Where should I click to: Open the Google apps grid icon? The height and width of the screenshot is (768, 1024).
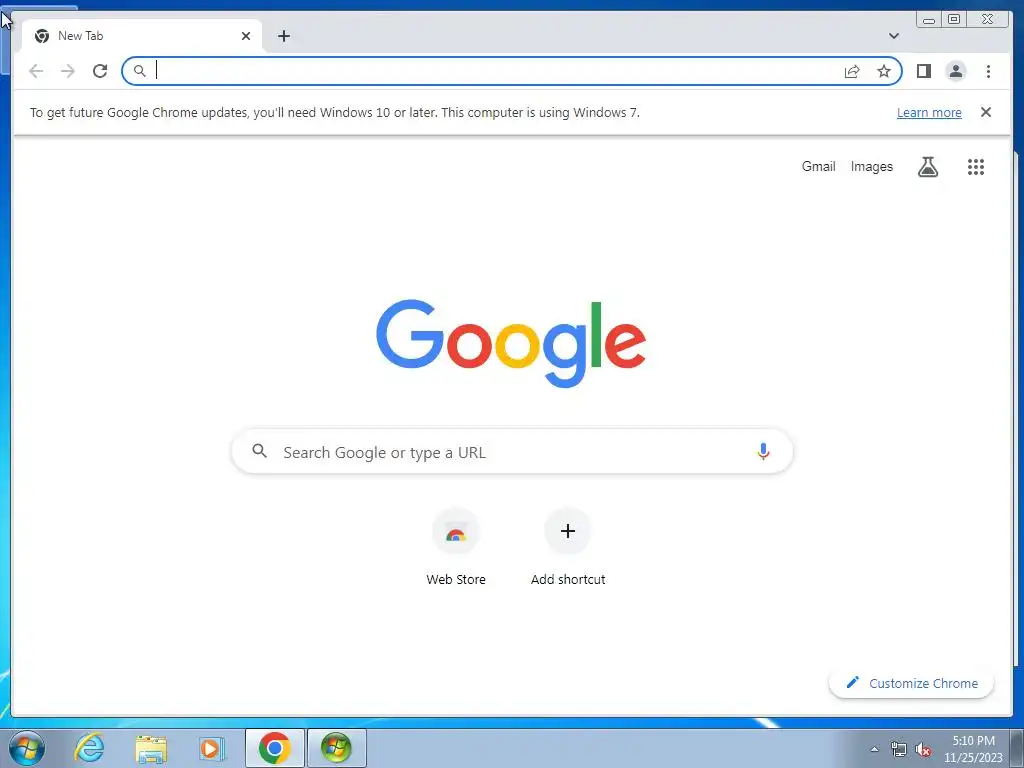[x=975, y=167]
